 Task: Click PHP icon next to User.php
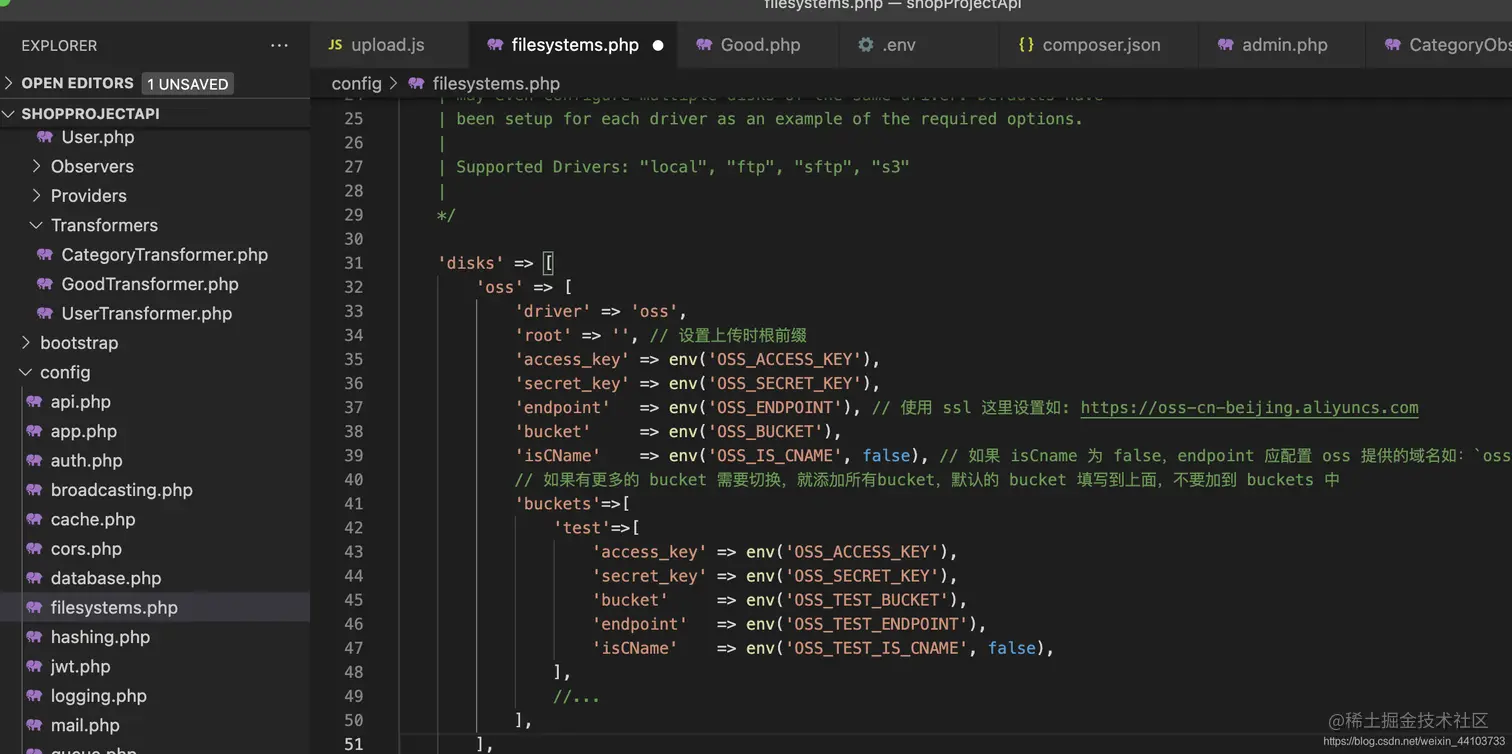(x=45, y=137)
